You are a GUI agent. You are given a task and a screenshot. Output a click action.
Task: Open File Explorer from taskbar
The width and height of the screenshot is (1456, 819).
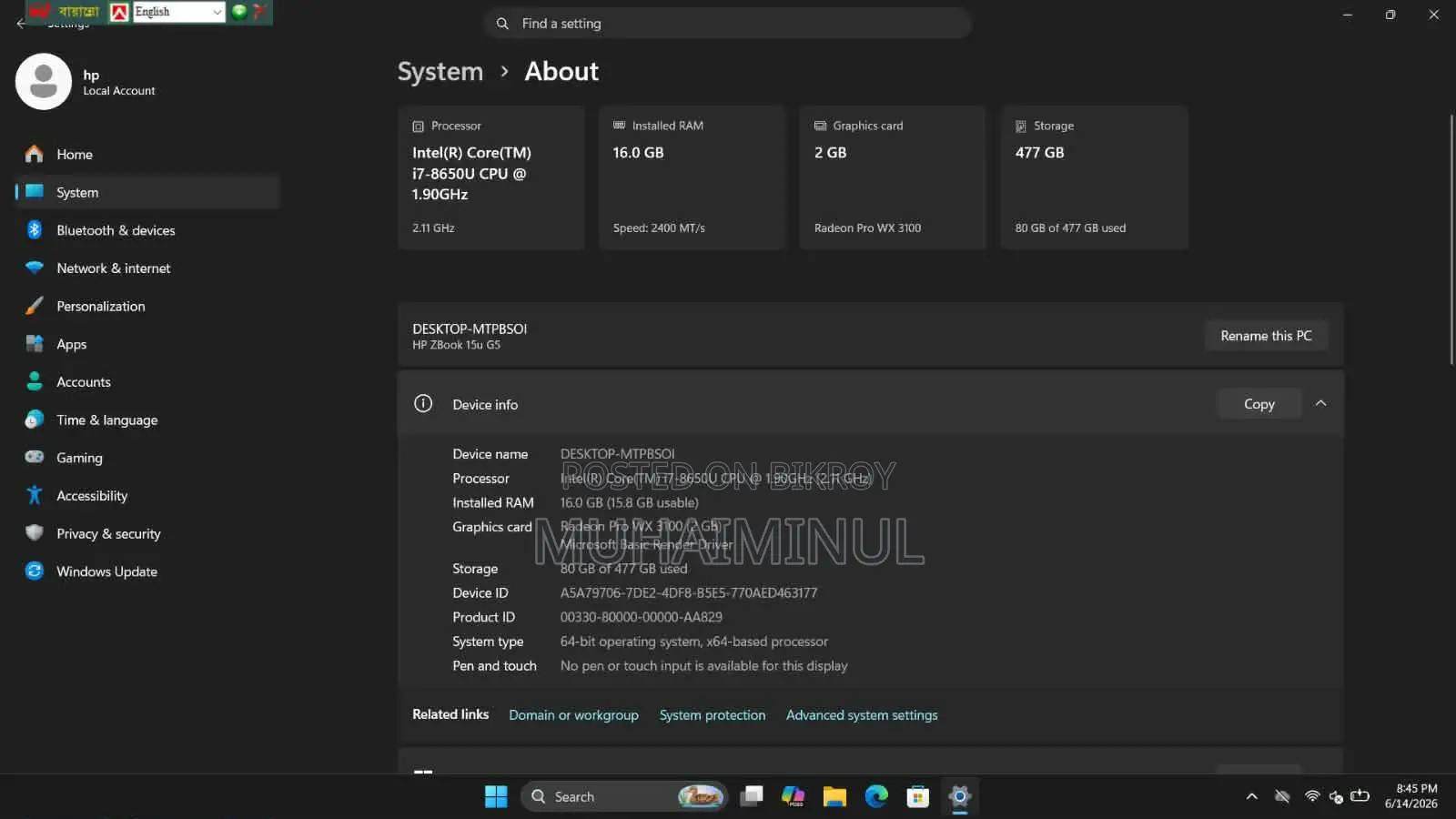(x=834, y=797)
